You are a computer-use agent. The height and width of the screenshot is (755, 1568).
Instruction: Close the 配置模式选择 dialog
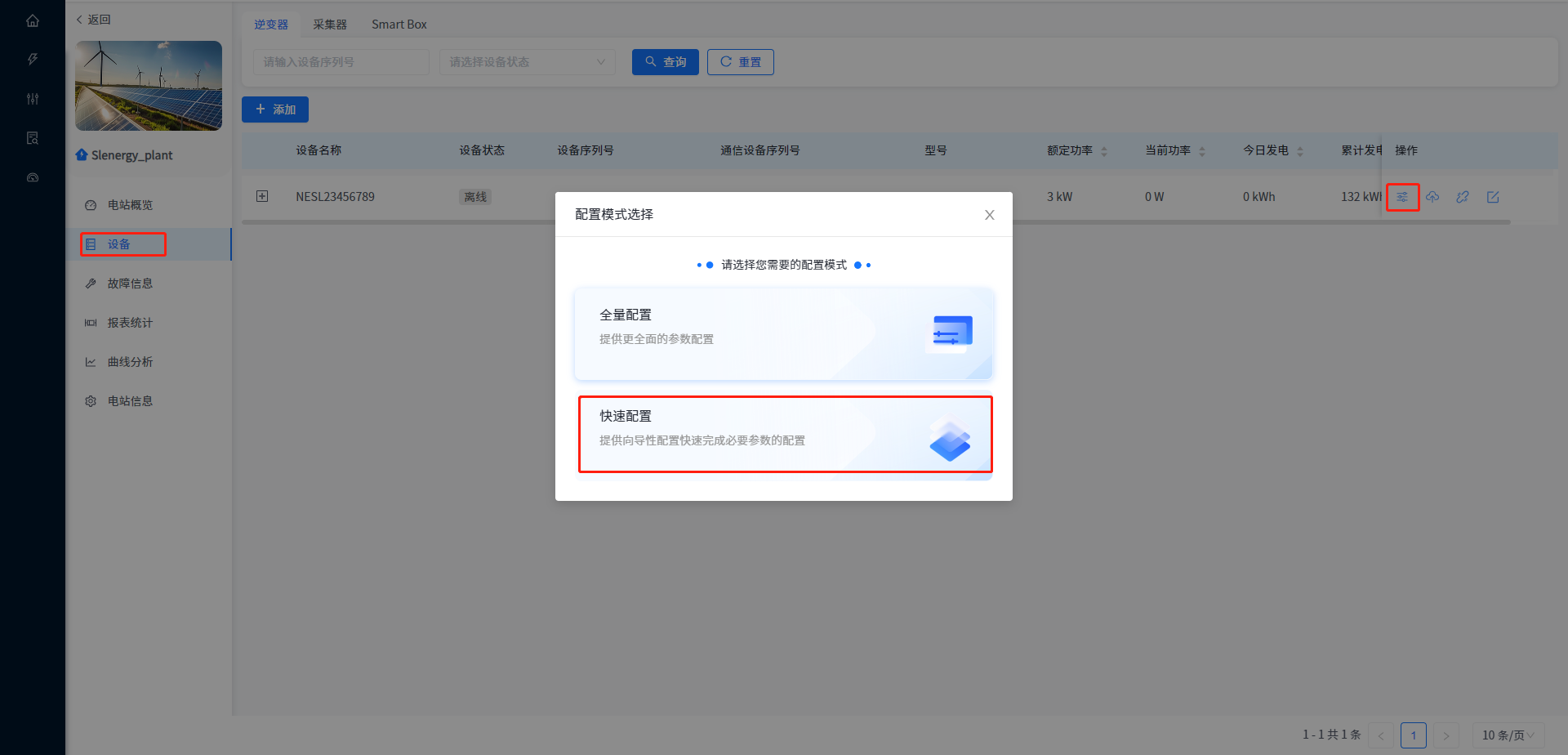click(x=989, y=215)
